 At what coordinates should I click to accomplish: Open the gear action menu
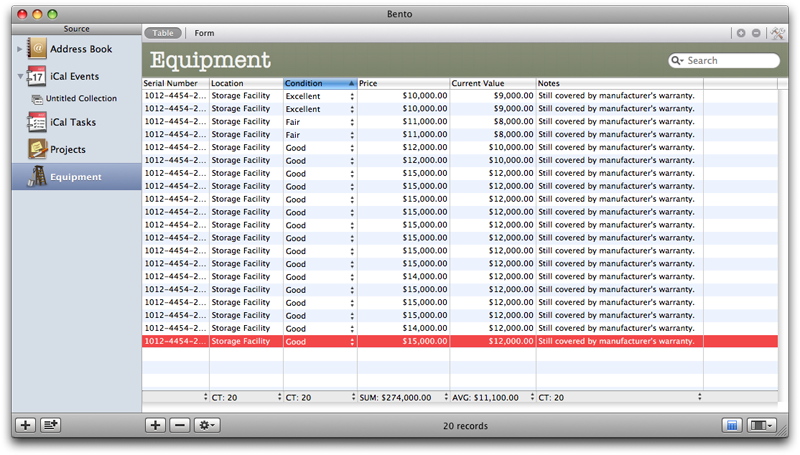pos(207,425)
